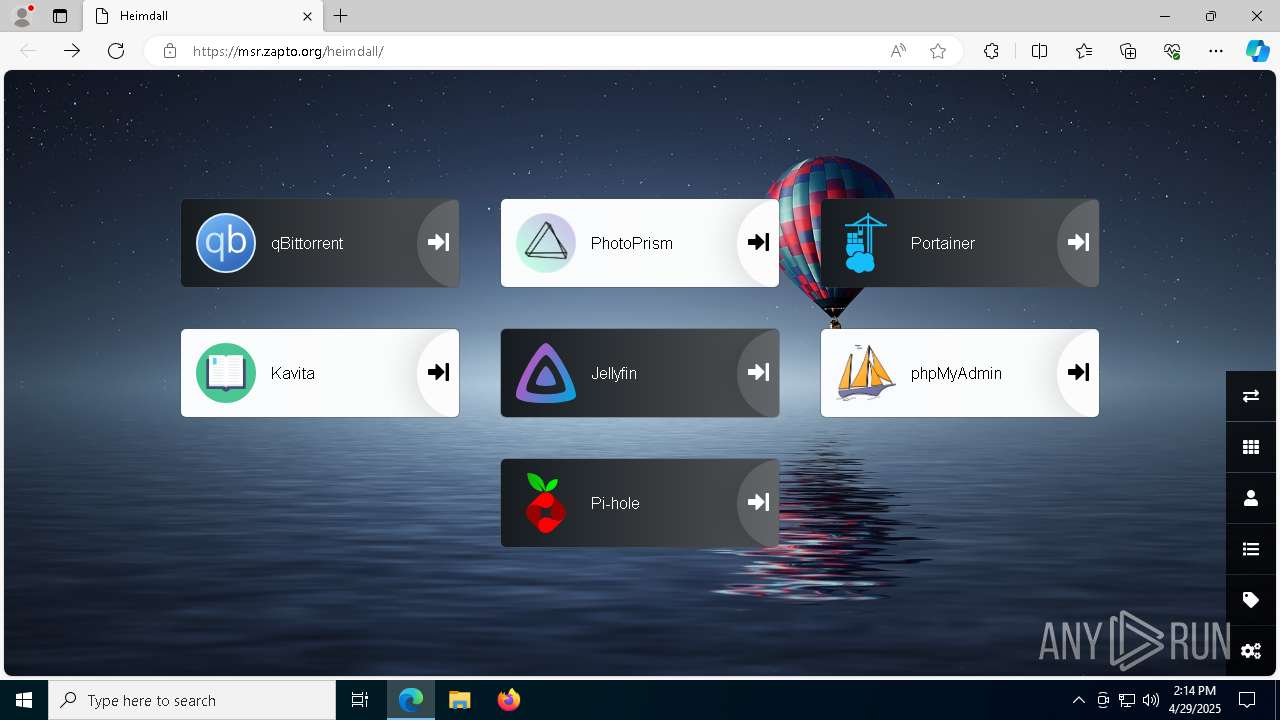Open Task View on the taskbar
The height and width of the screenshot is (720, 1280).
360,700
